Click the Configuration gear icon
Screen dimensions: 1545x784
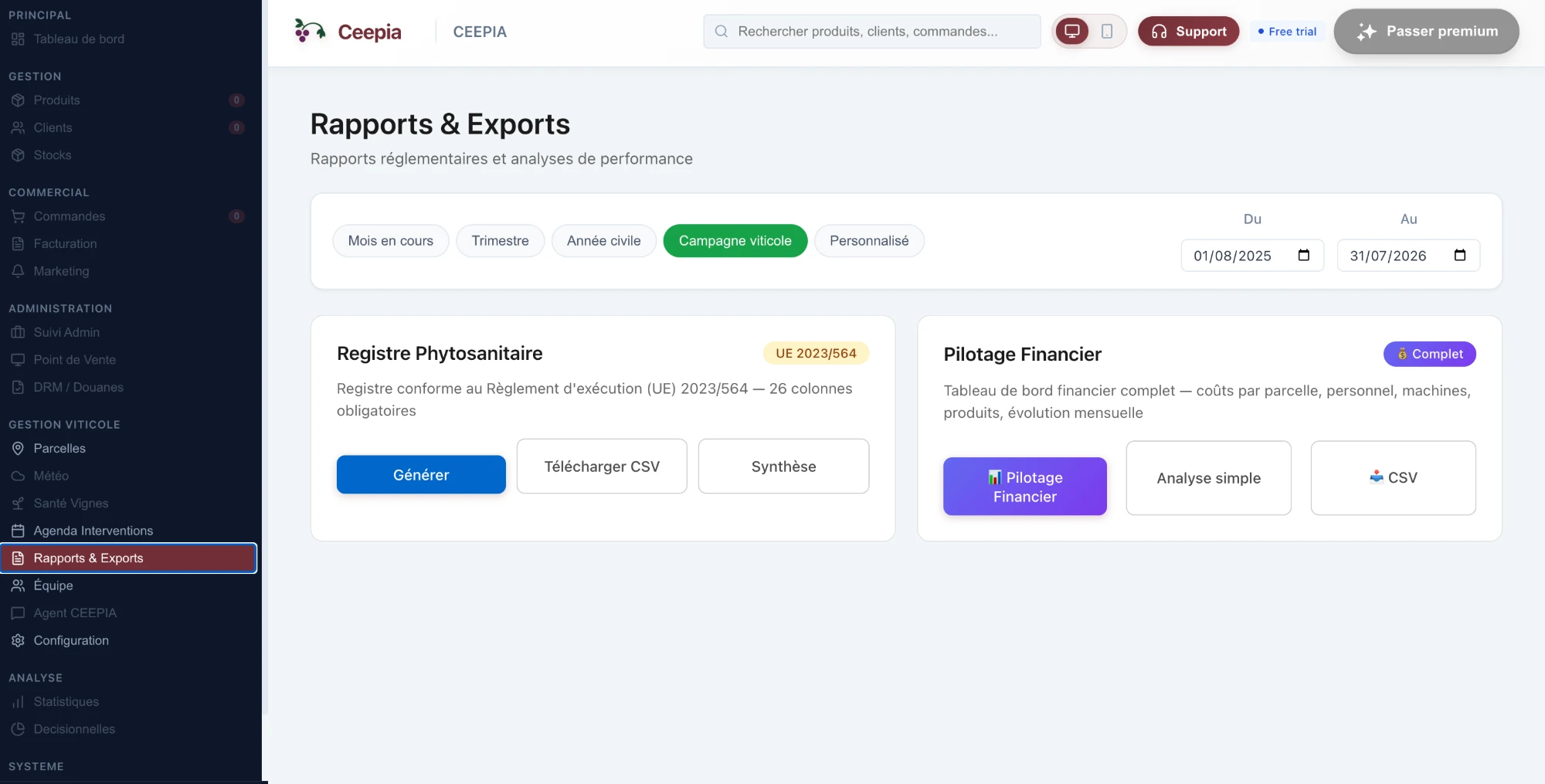18,640
